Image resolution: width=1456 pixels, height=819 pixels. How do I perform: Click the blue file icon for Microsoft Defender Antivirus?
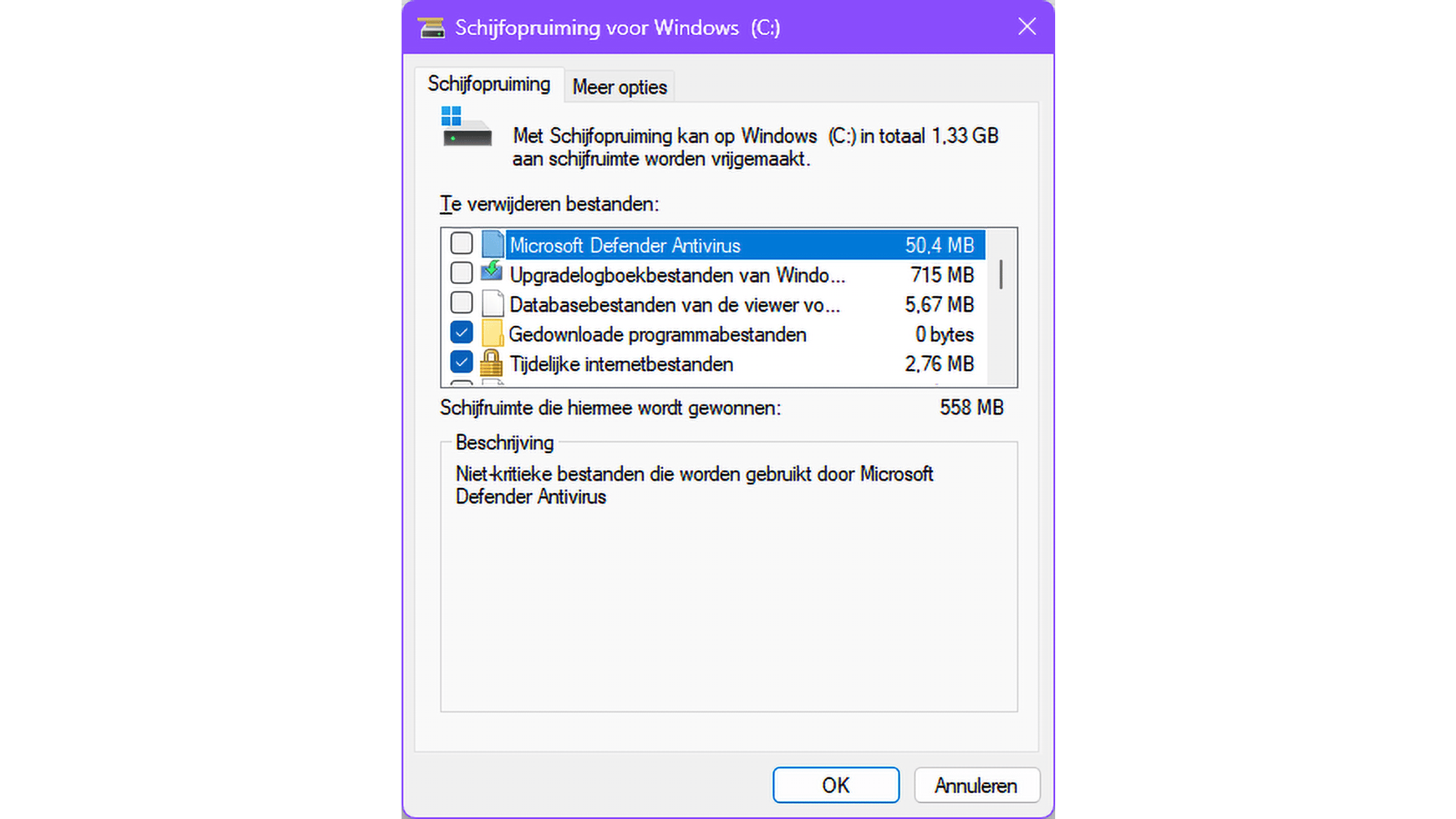[492, 245]
